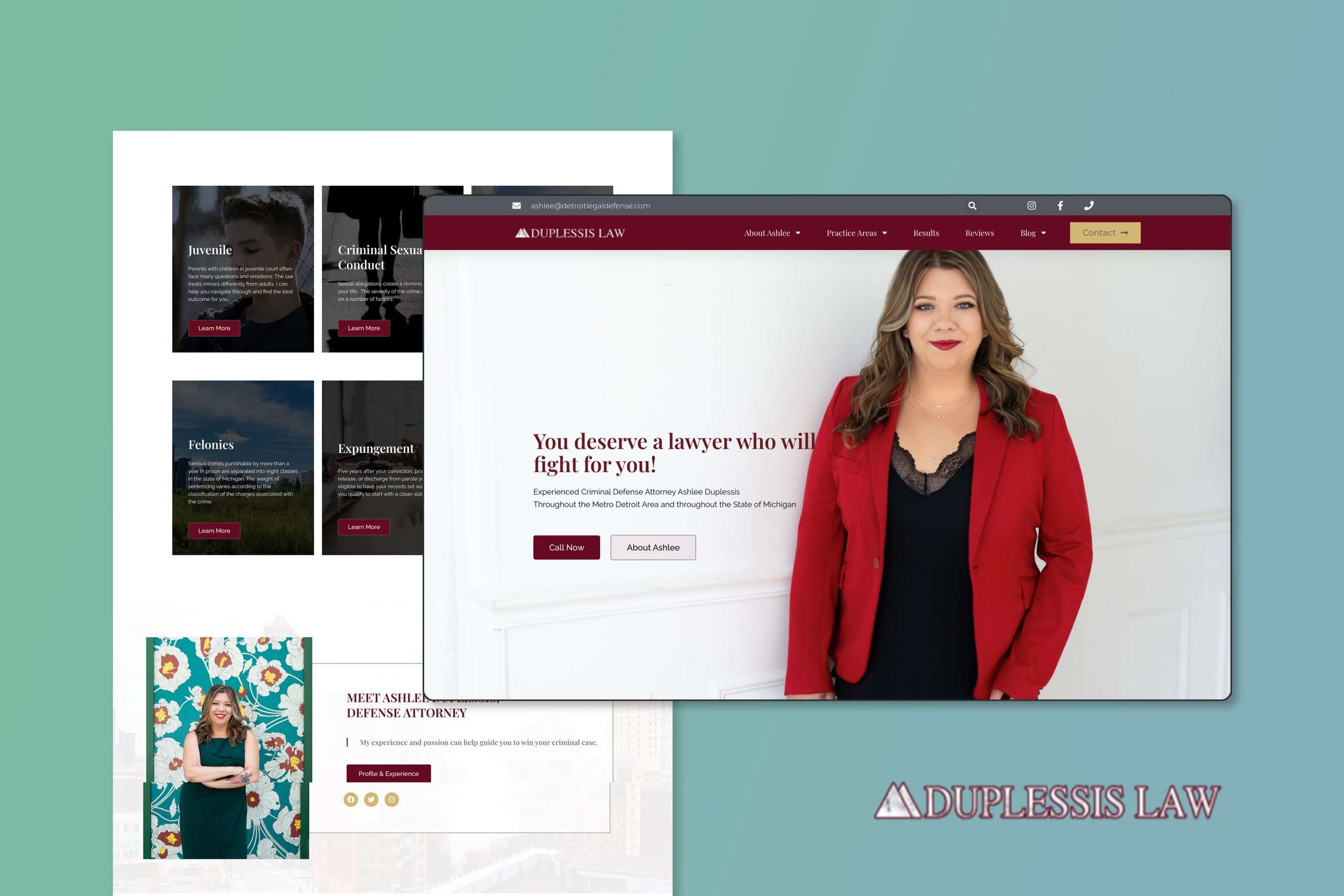This screenshot has width=1344, height=896.
Task: Open the search magnifier icon
Action: point(972,206)
